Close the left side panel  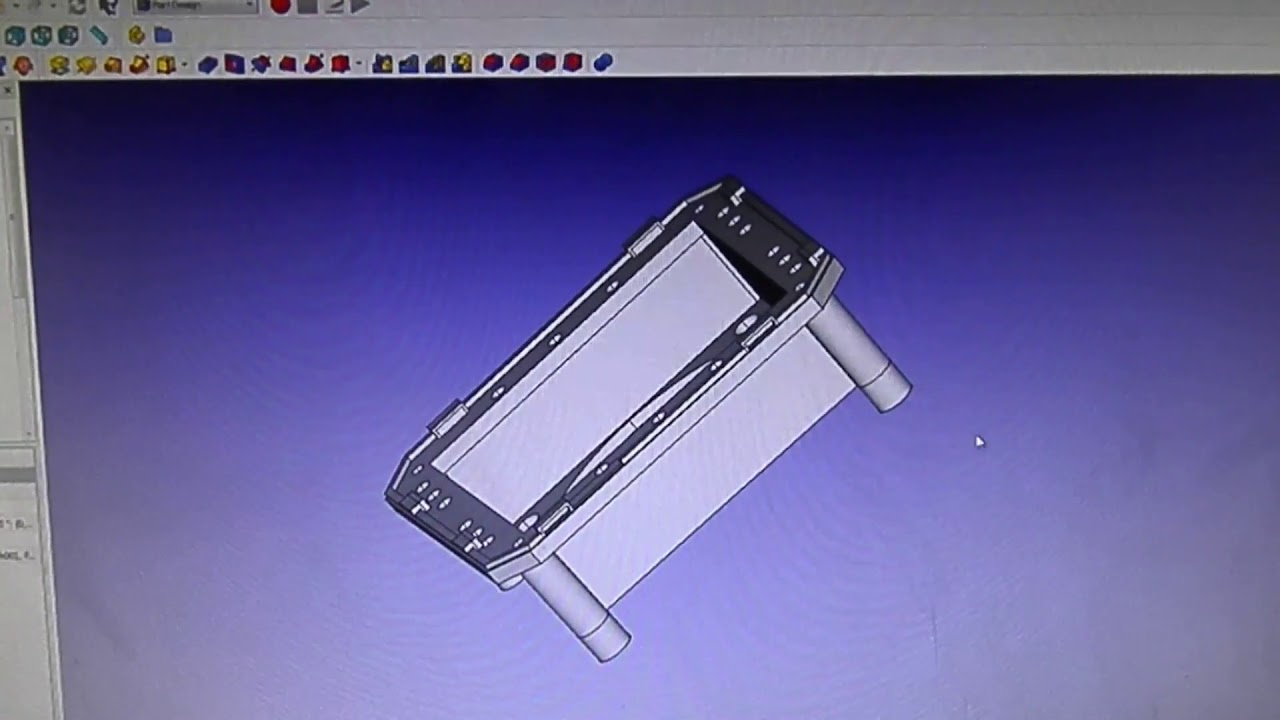[7, 91]
